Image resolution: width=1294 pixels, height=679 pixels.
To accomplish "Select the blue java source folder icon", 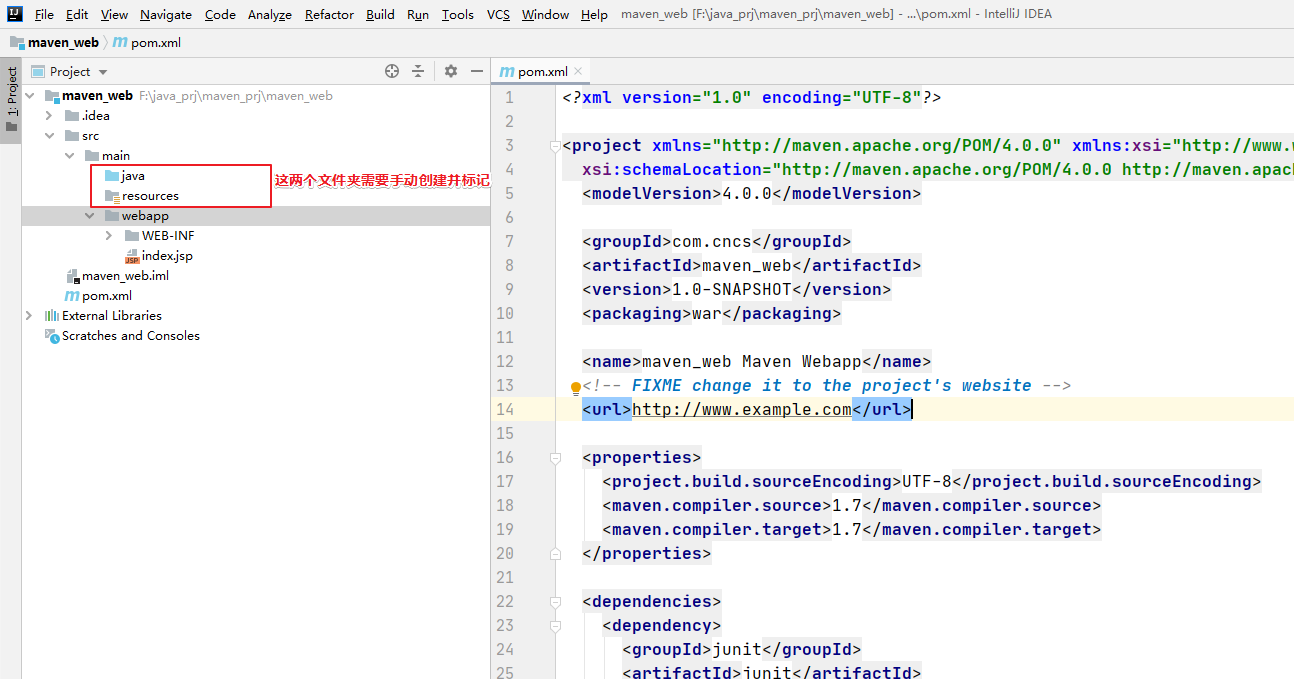I will [x=111, y=176].
